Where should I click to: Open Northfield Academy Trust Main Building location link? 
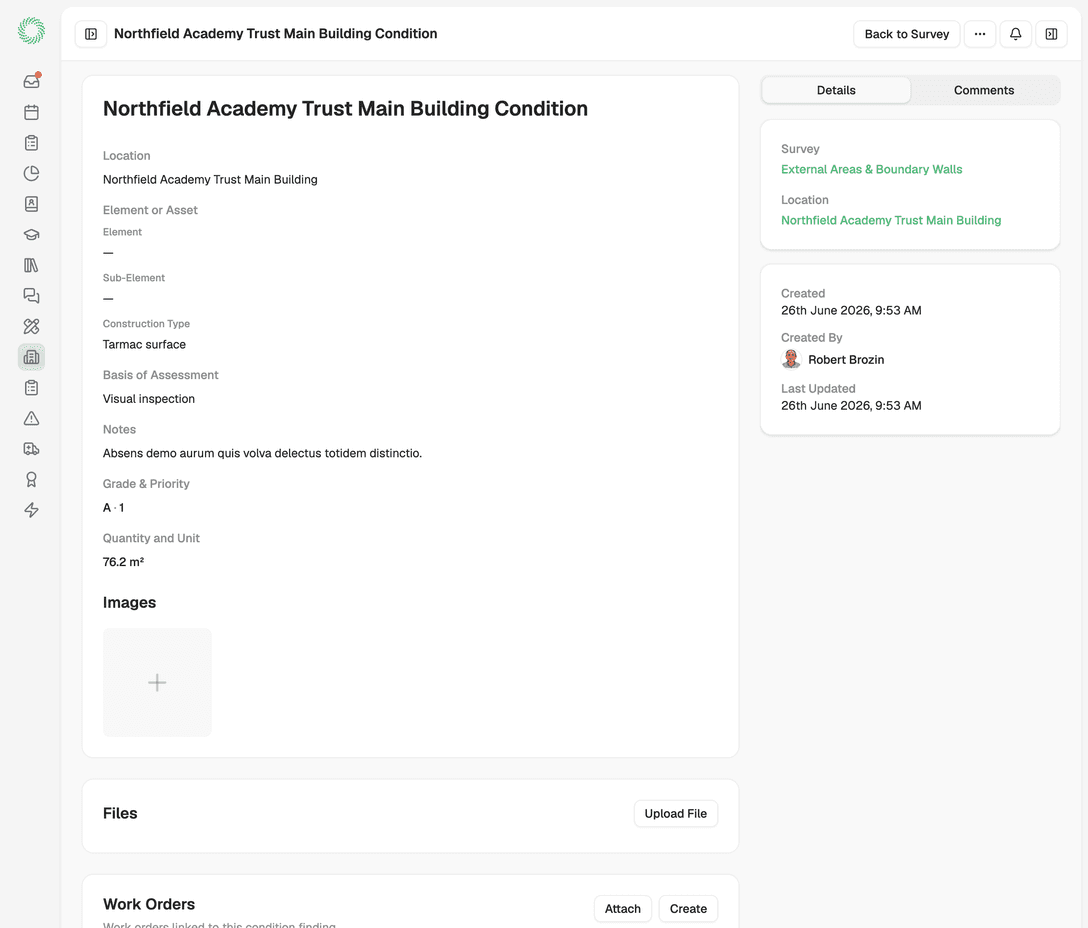tap(891, 220)
